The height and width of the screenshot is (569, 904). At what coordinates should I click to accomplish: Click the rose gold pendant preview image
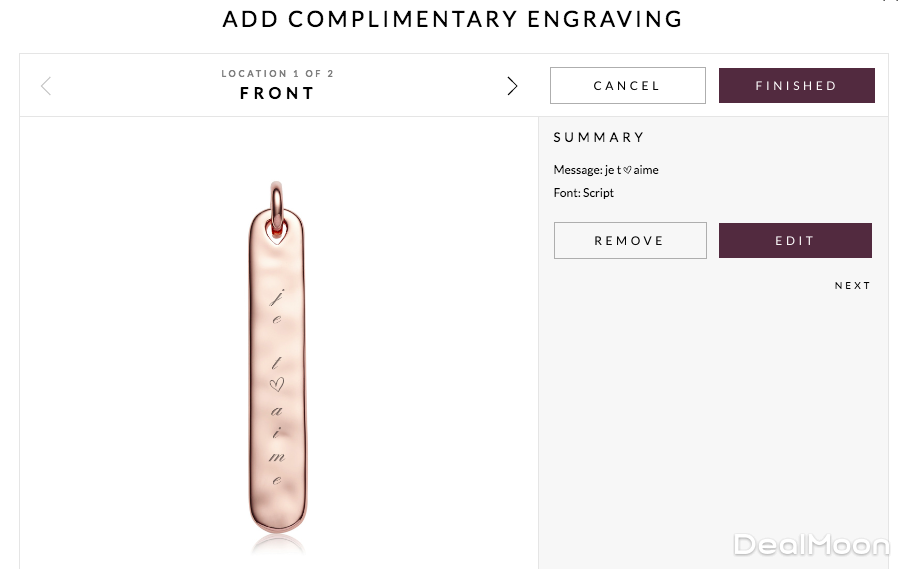pos(277,370)
